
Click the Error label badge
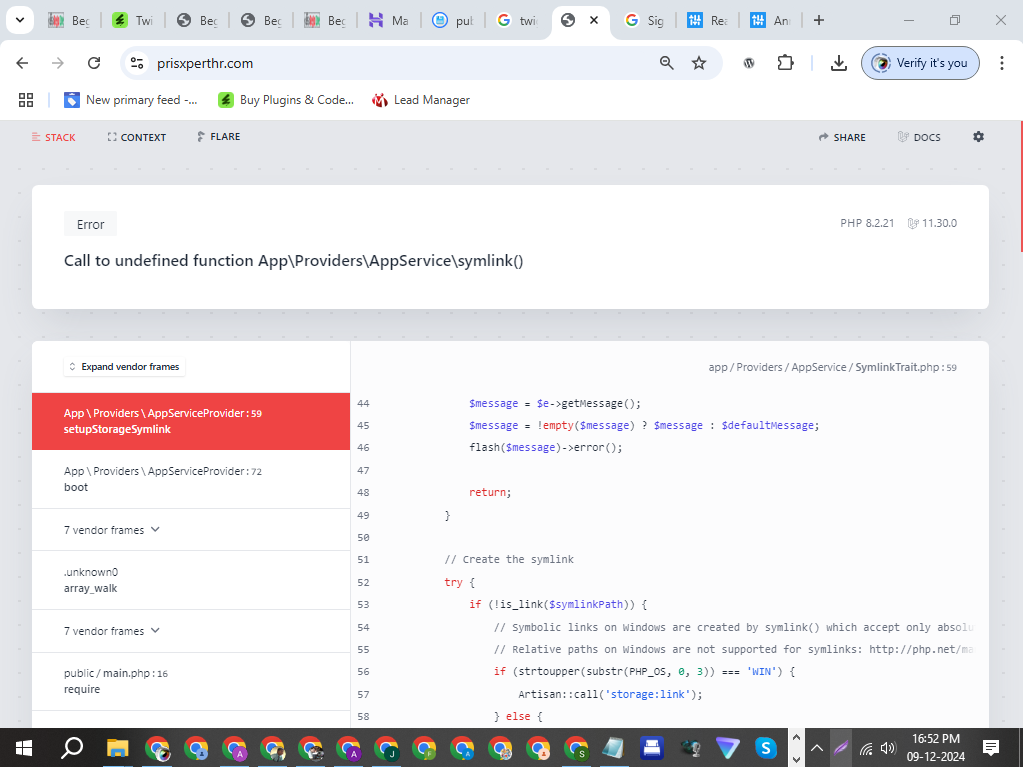coord(90,224)
